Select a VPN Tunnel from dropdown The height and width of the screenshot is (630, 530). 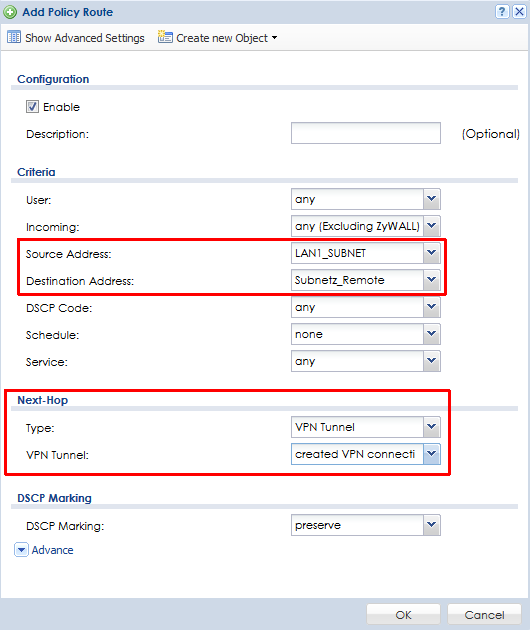click(x=366, y=454)
